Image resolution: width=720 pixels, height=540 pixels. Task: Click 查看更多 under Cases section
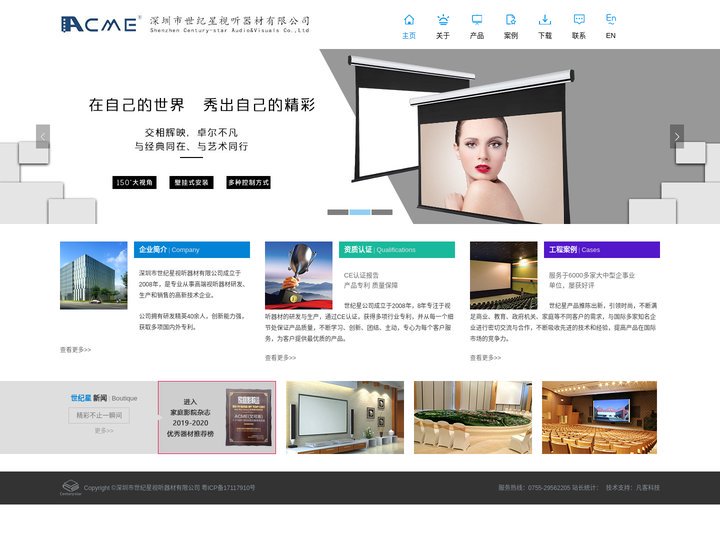(485, 358)
